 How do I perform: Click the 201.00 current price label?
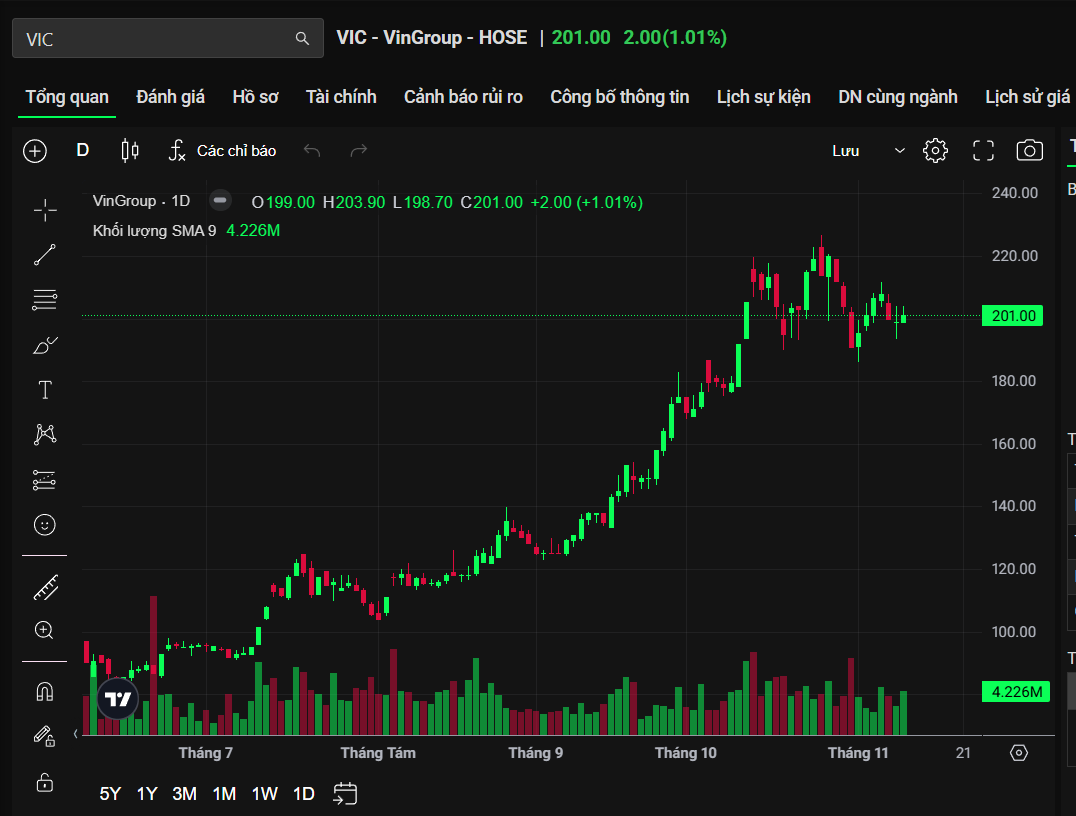1012,316
